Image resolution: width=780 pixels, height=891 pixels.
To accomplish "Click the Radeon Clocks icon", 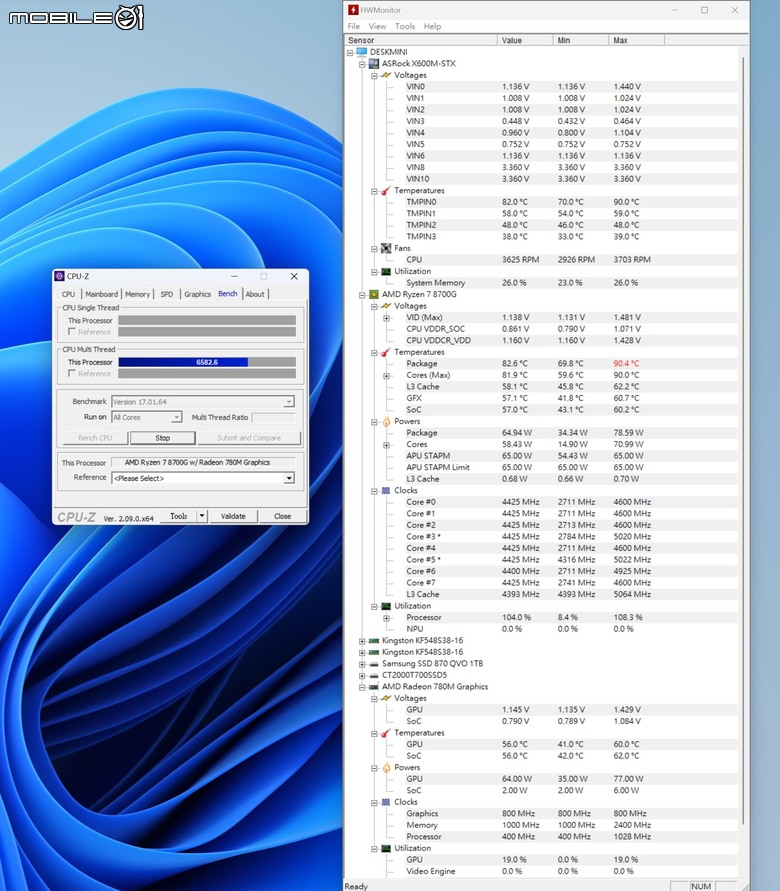I will (386, 802).
